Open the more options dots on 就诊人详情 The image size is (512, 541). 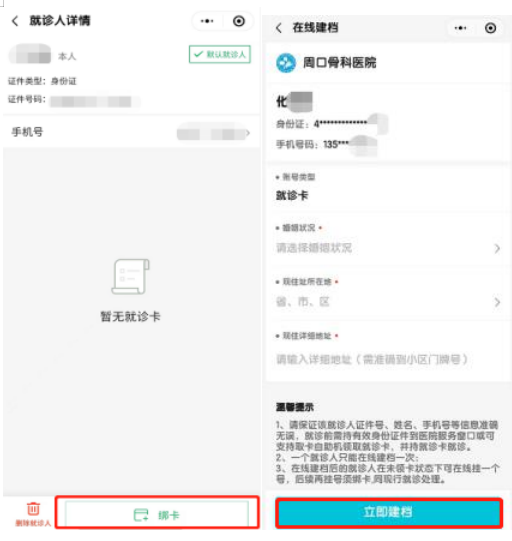pyautogui.click(x=207, y=21)
